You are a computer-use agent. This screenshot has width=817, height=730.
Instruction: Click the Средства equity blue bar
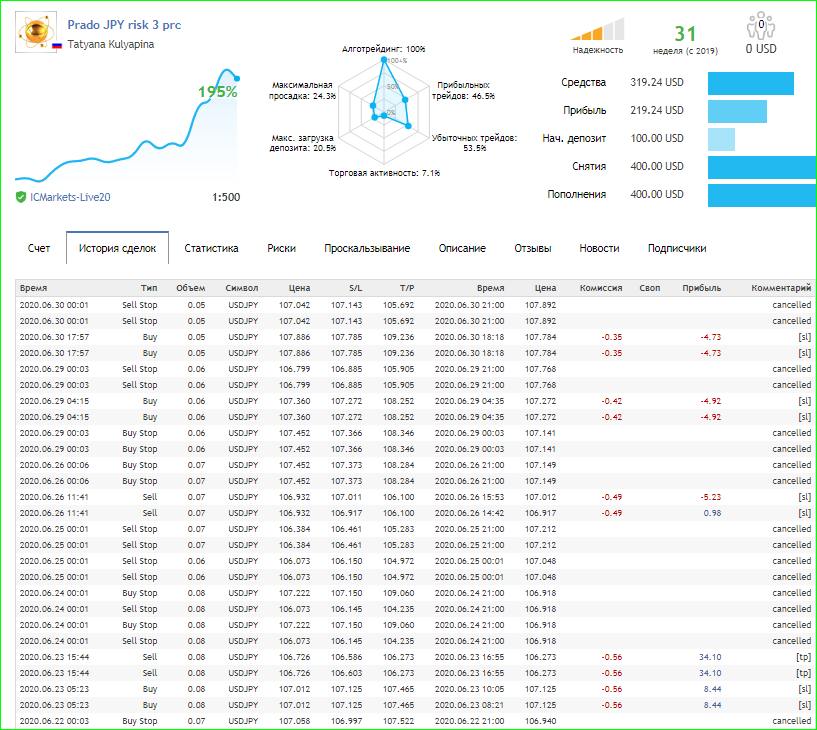tap(750, 83)
